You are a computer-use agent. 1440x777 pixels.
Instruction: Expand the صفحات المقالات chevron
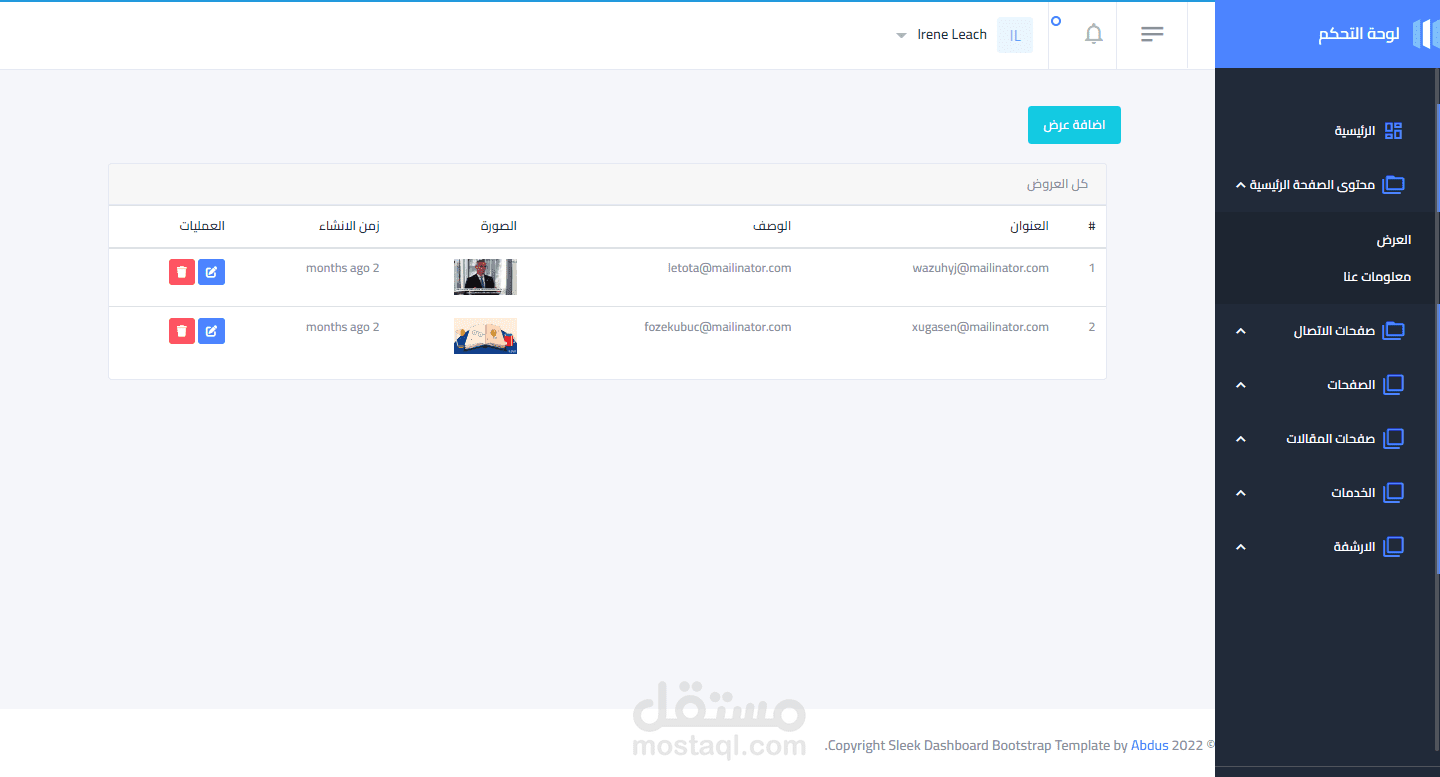pos(1240,439)
